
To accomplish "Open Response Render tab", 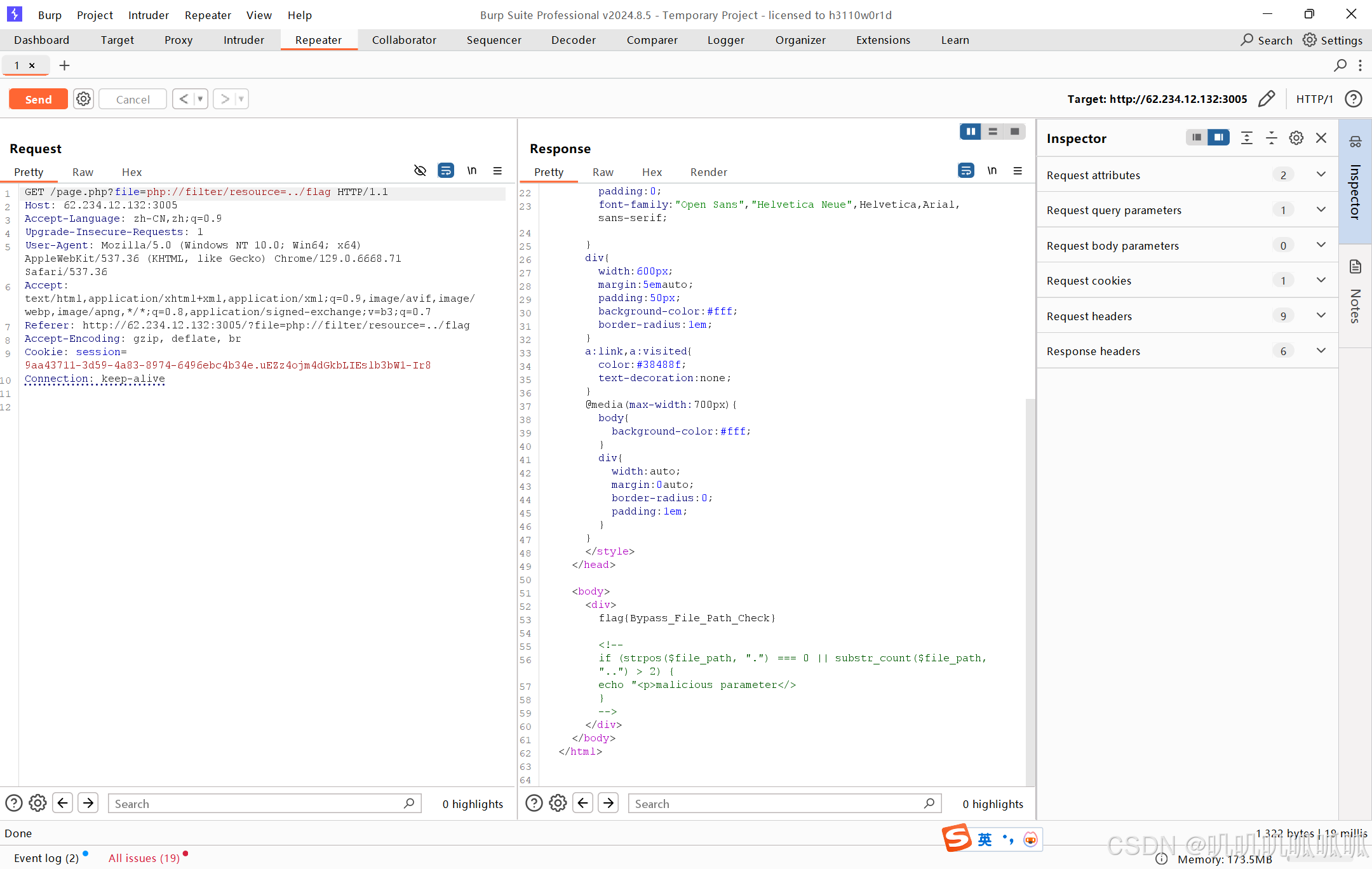I will point(708,172).
